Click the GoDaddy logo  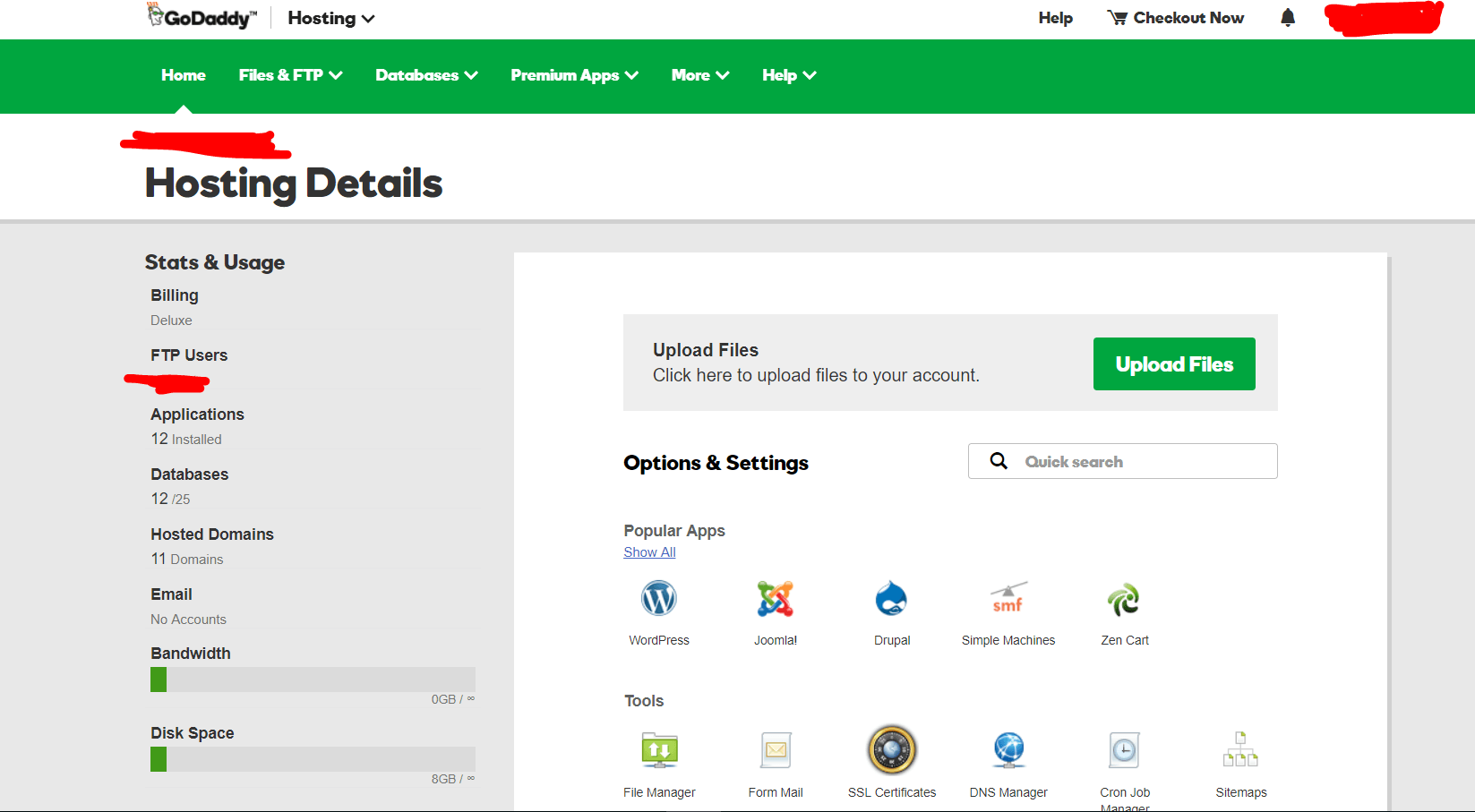(x=202, y=17)
